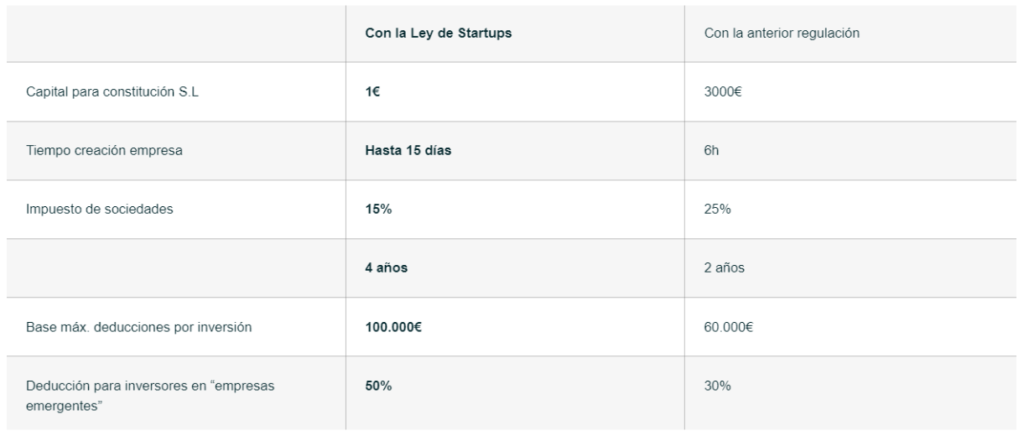The height and width of the screenshot is (436, 1024).
Task: Click the '30%' deduction cell
Action: click(715, 386)
